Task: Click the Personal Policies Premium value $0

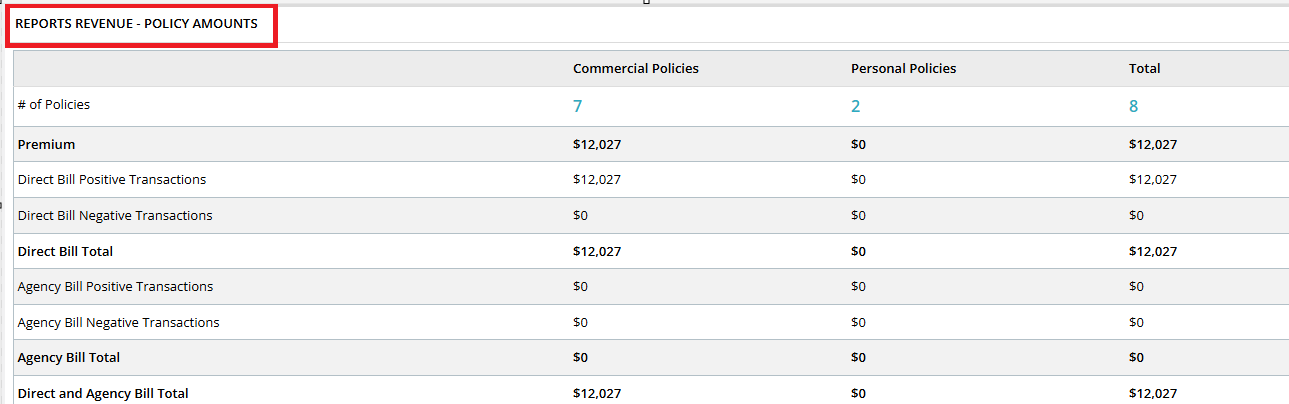Action: [858, 144]
